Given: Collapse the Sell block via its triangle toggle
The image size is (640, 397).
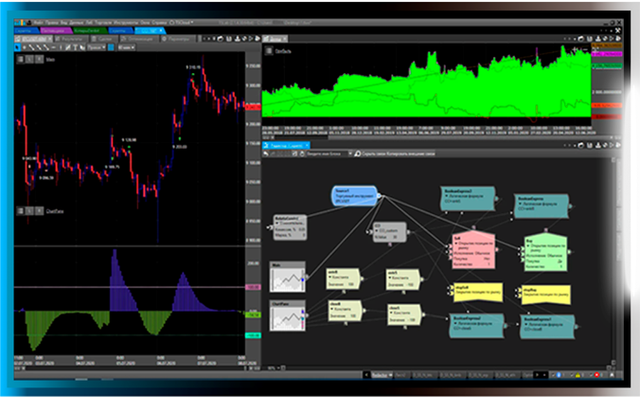Looking at the screenshot, I should pos(457,244).
